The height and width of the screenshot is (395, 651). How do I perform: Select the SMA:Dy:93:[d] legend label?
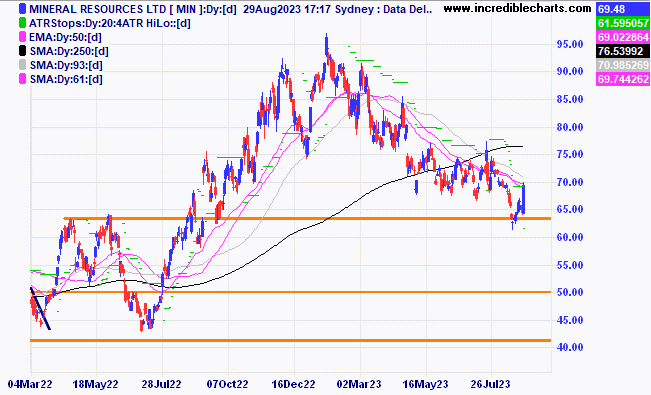tap(66, 65)
